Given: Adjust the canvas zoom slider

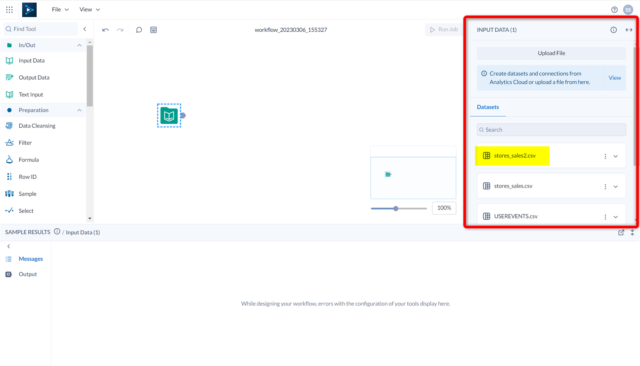Looking at the screenshot, I should 396,209.
